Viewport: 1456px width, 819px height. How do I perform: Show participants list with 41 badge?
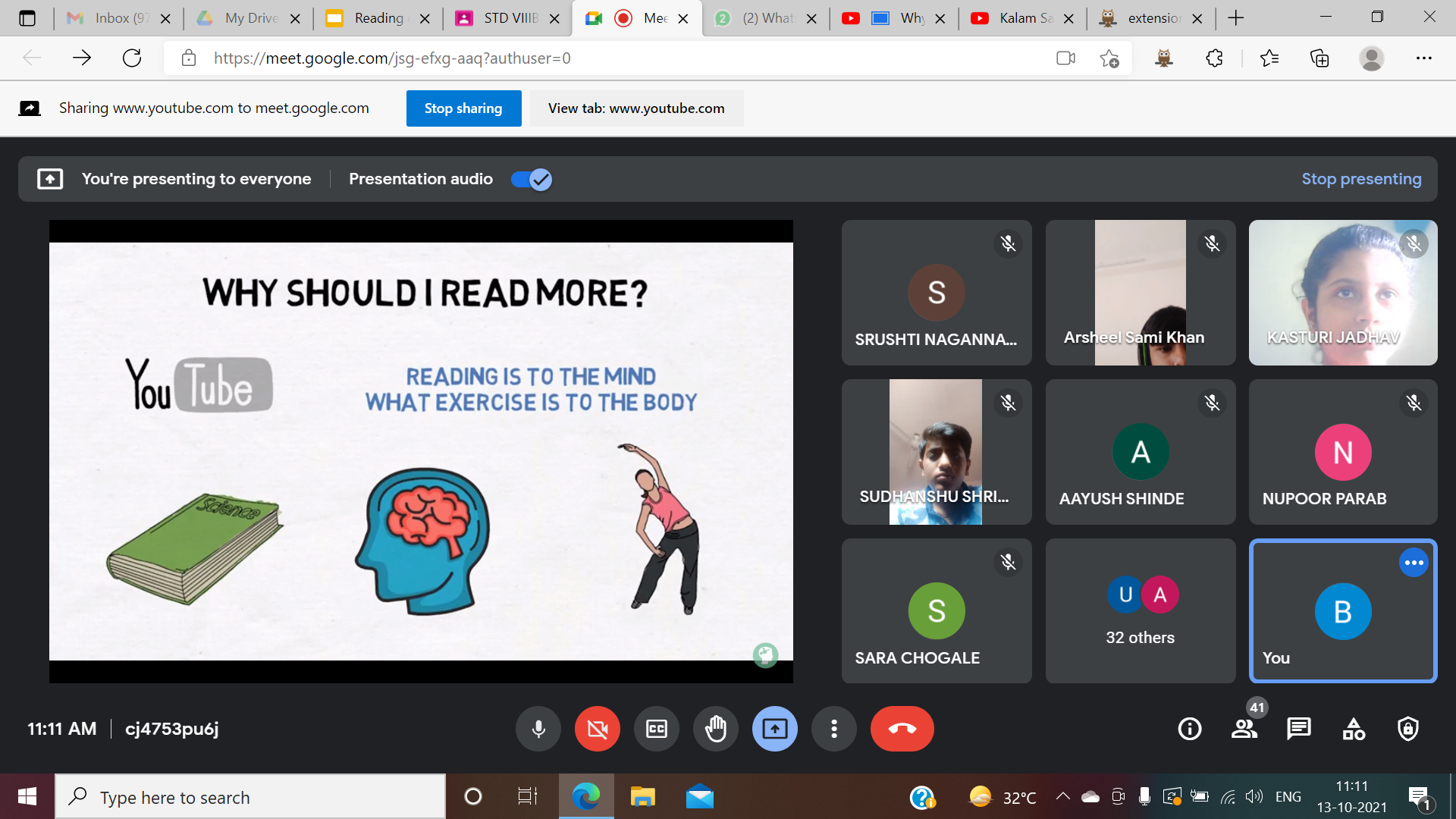1244,729
